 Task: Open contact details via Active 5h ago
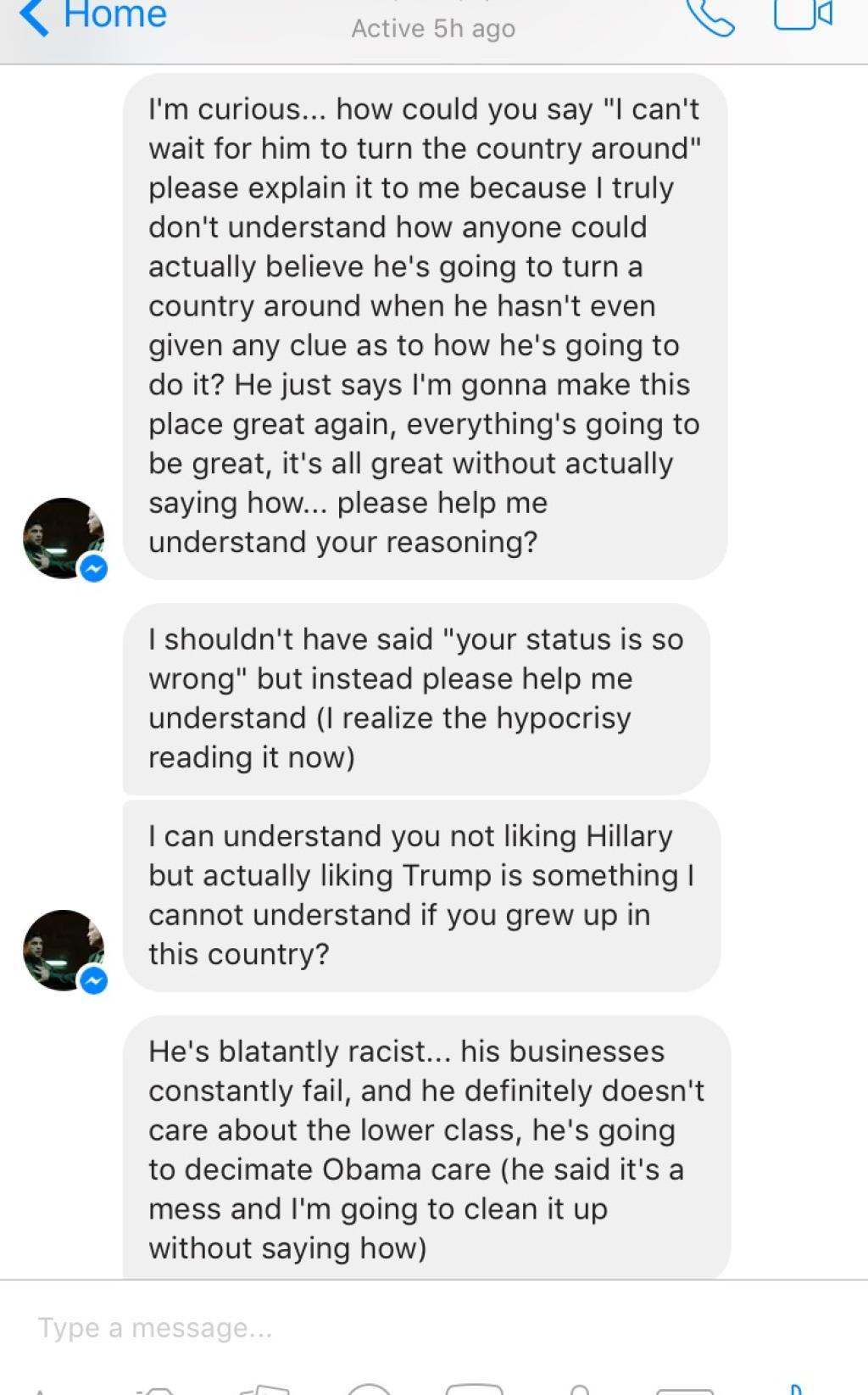tap(433, 28)
